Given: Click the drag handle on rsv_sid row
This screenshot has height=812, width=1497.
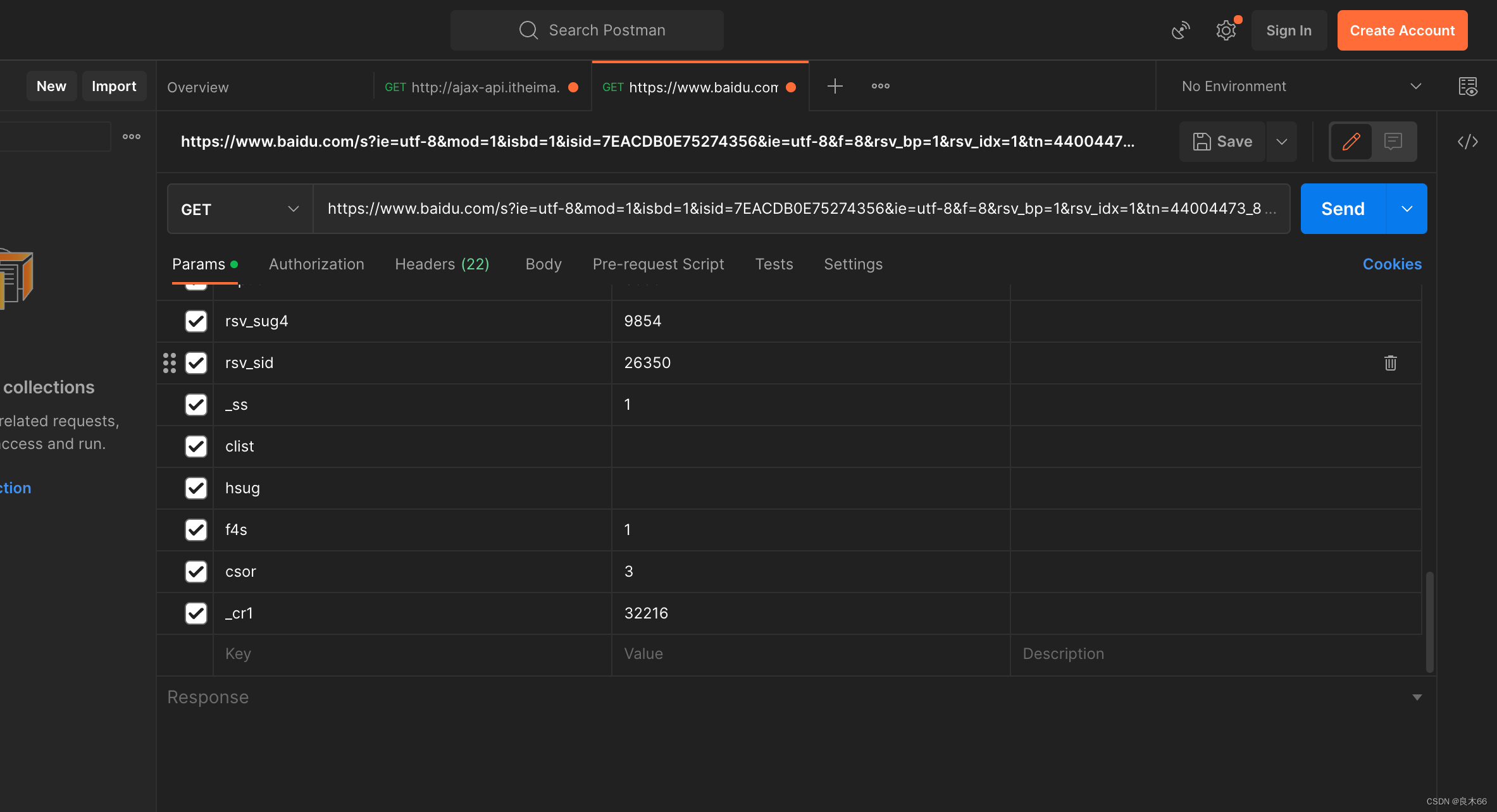Looking at the screenshot, I should [170, 363].
